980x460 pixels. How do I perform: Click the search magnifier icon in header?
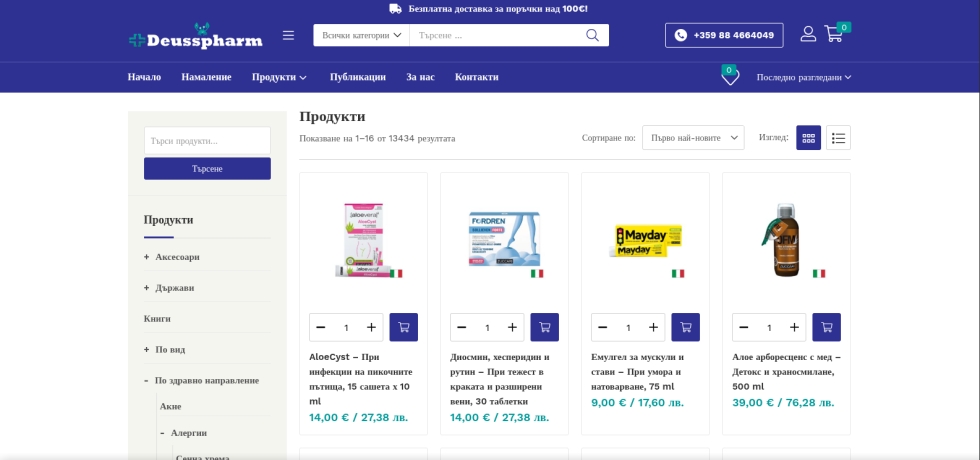[592, 35]
